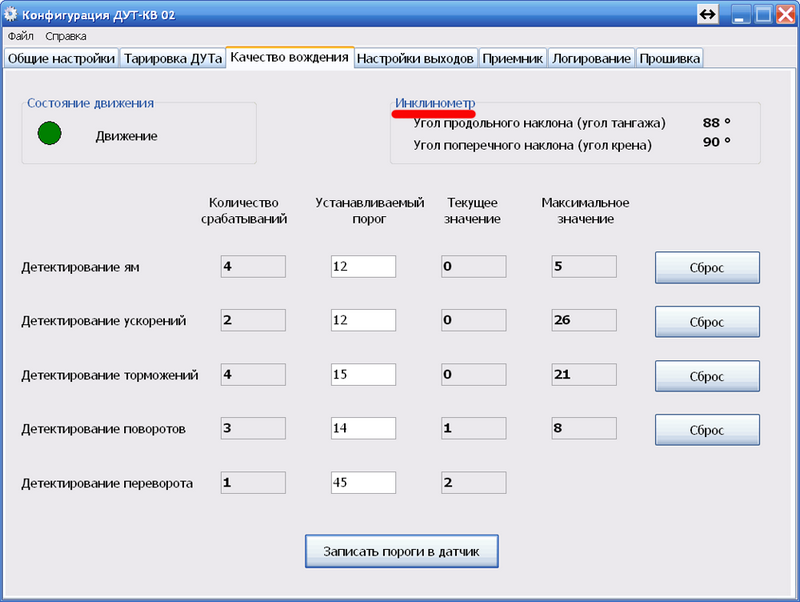Click threshold field for Детектирование ям

[363, 266]
